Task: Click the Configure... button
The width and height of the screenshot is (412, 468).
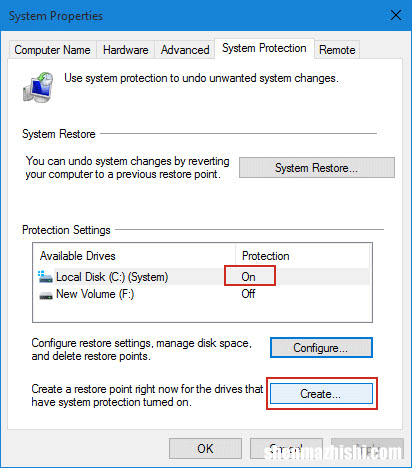Action: [321, 348]
